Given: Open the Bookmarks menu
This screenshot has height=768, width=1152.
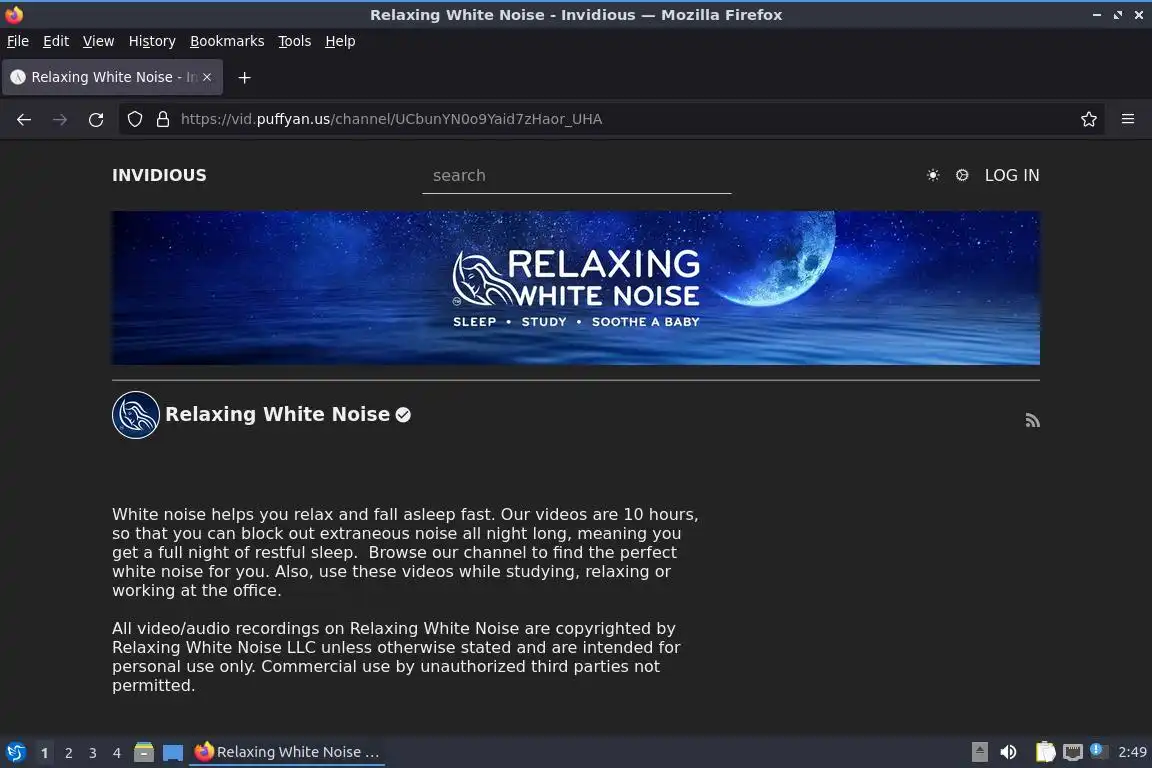Looking at the screenshot, I should coord(227,41).
